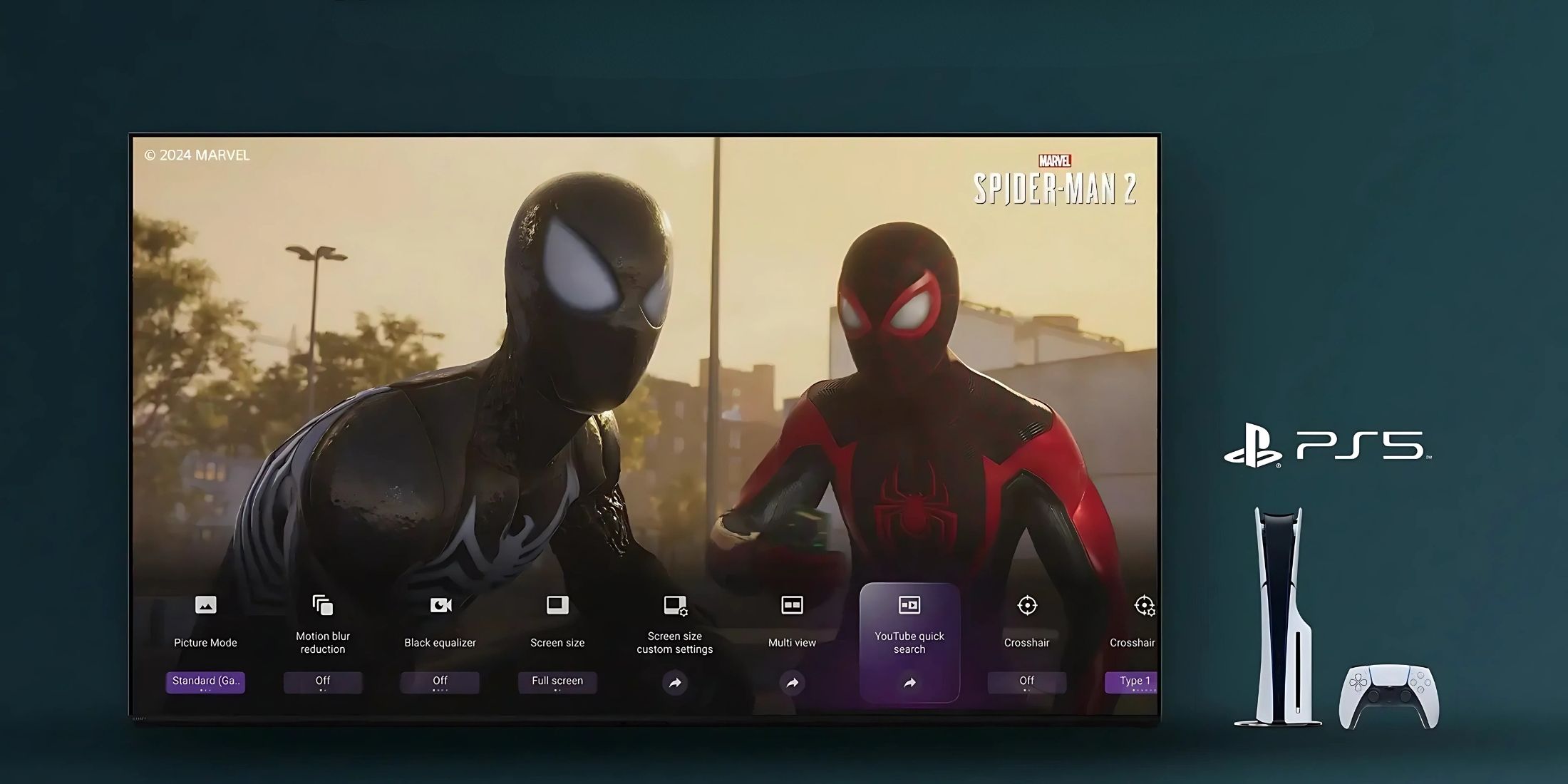Viewport: 1568px width, 784px height.
Task: Change the Crosshair Type 1 value
Action: pyautogui.click(x=1132, y=681)
